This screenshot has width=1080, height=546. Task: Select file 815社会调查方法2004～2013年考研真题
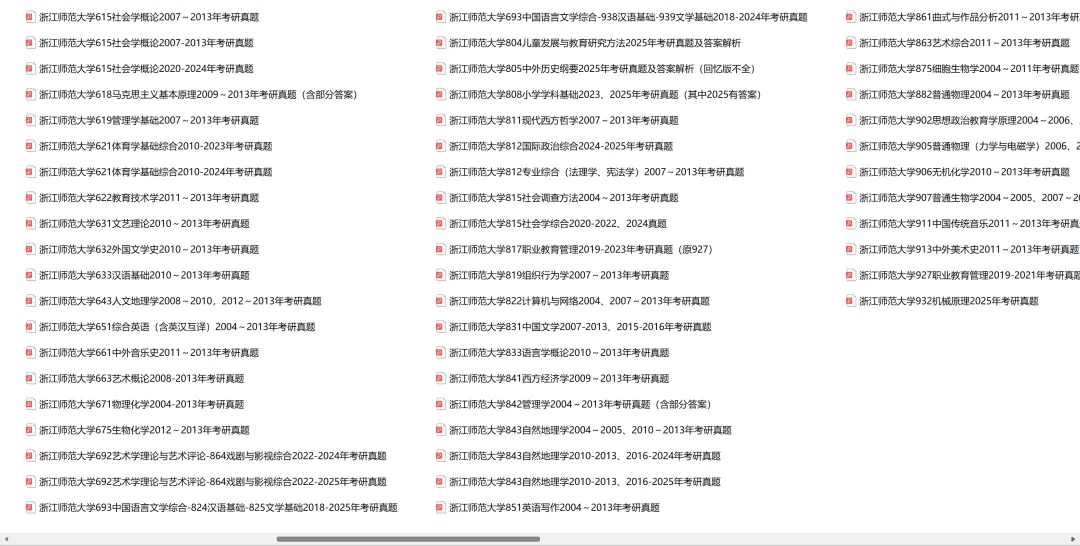(557, 198)
